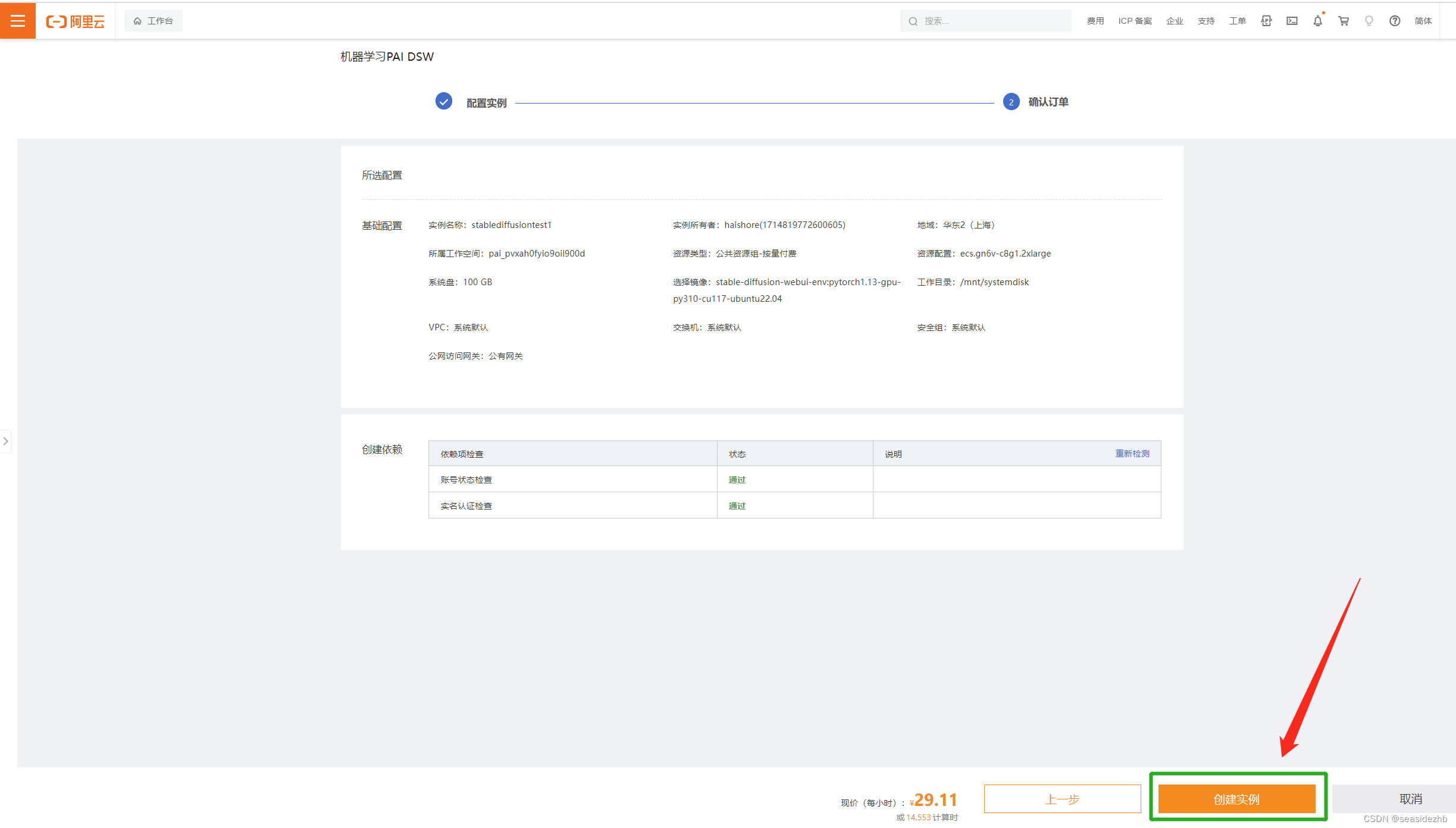Click 上一步 to go back
The image size is (1456, 828).
[x=1062, y=799]
